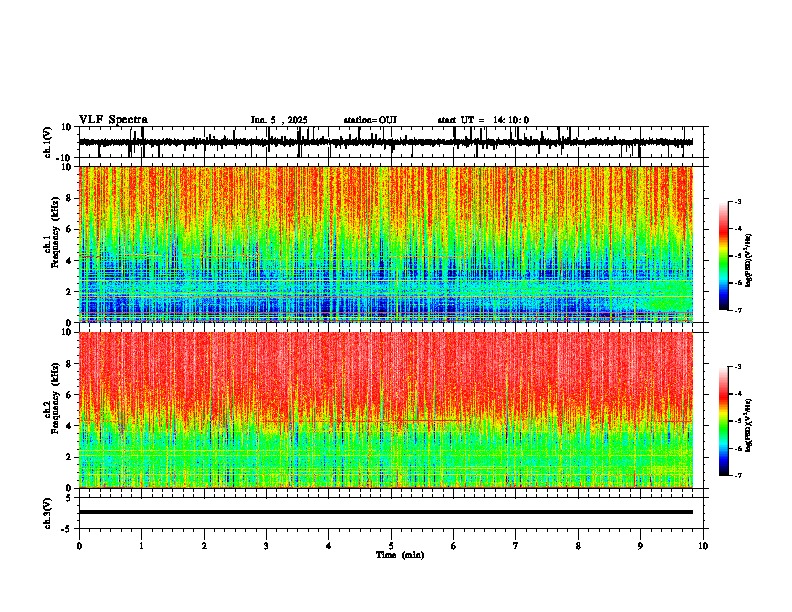Click the Time (min) axis label
792x612 pixels.
click(x=400, y=555)
